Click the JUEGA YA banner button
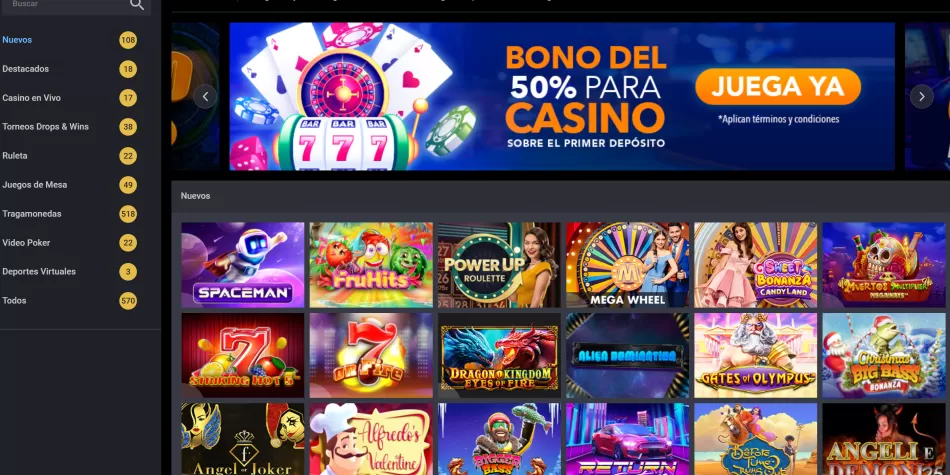The height and width of the screenshot is (475, 950). (778, 87)
